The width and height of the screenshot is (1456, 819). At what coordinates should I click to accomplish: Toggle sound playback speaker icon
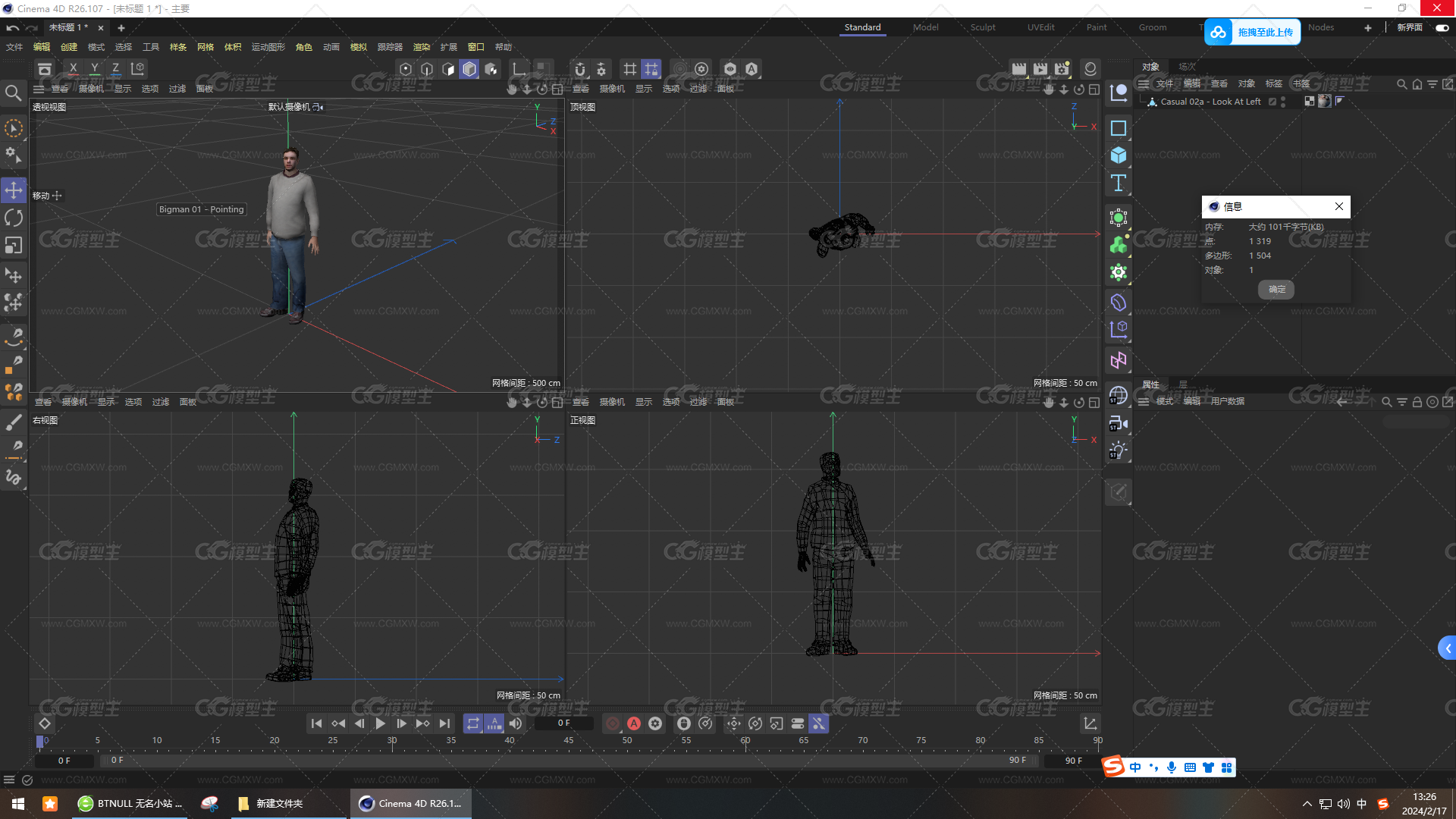[516, 723]
